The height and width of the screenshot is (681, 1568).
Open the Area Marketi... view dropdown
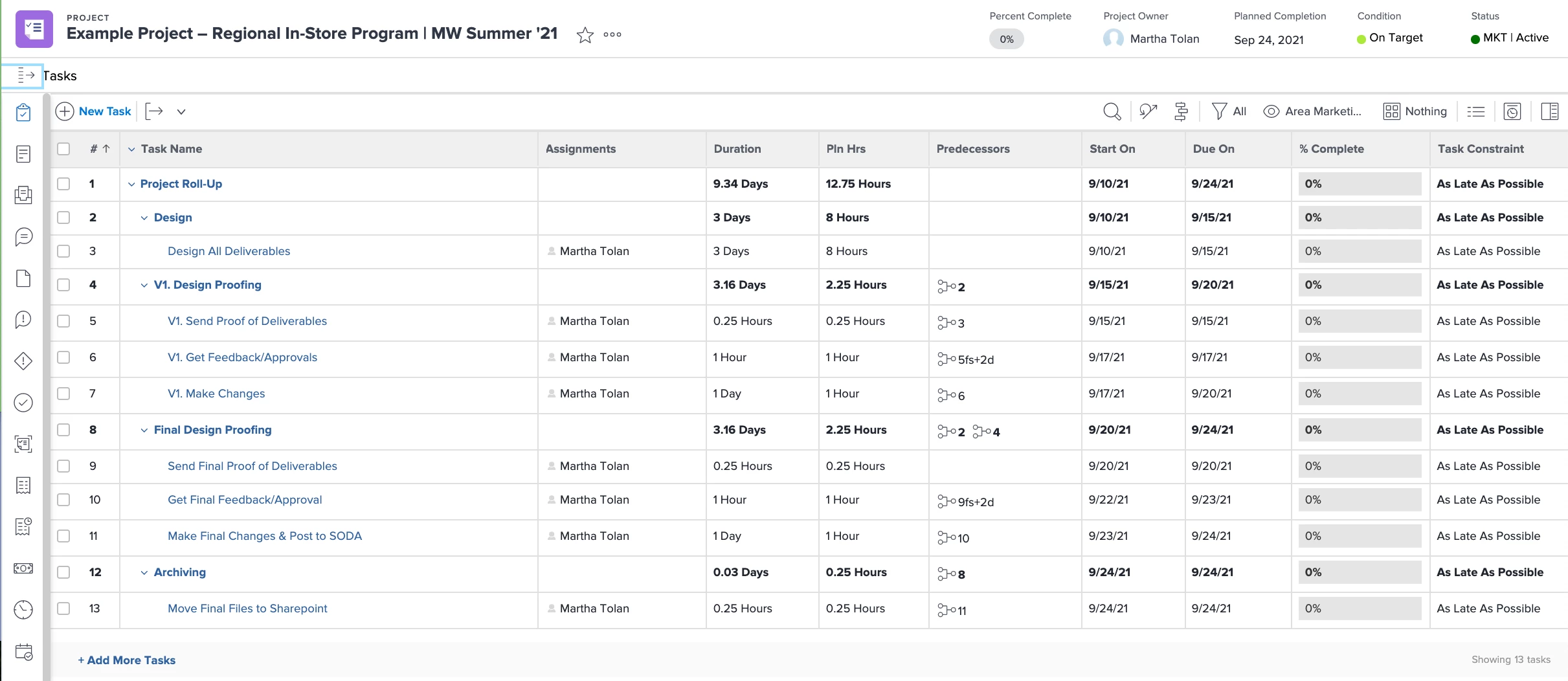click(1312, 111)
